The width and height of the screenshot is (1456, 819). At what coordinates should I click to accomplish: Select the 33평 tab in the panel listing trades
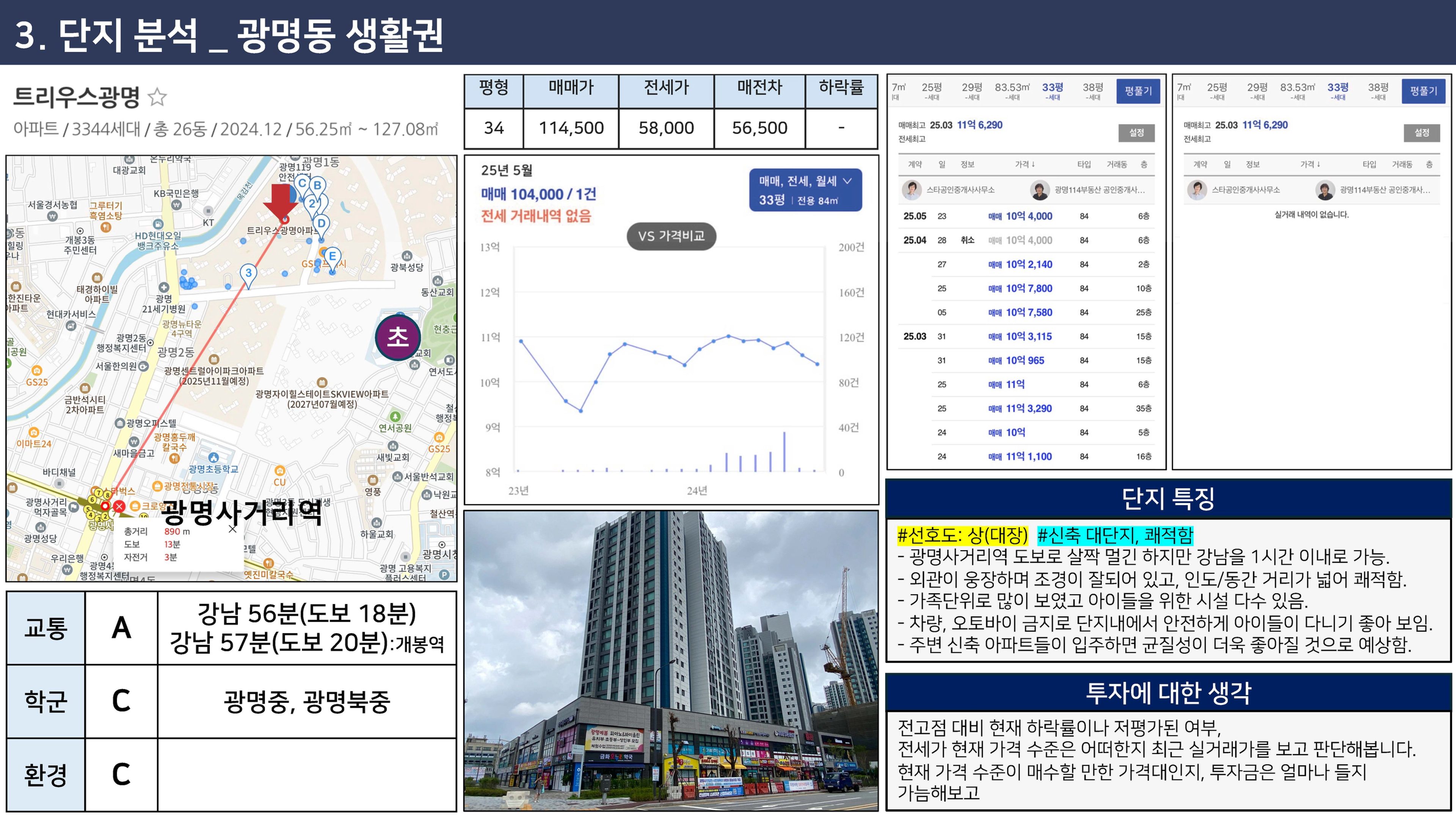[1053, 91]
